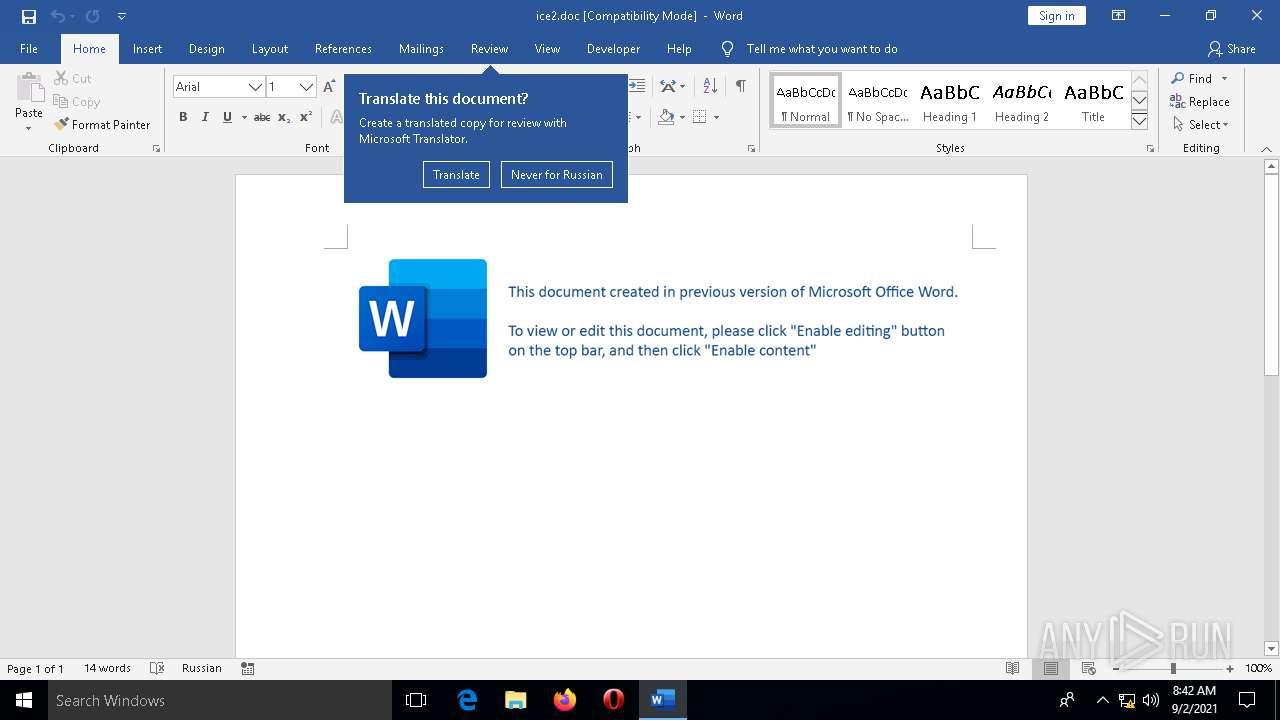1280x720 pixels.
Task: Switch to Web Layout view
Action: click(x=1089, y=668)
